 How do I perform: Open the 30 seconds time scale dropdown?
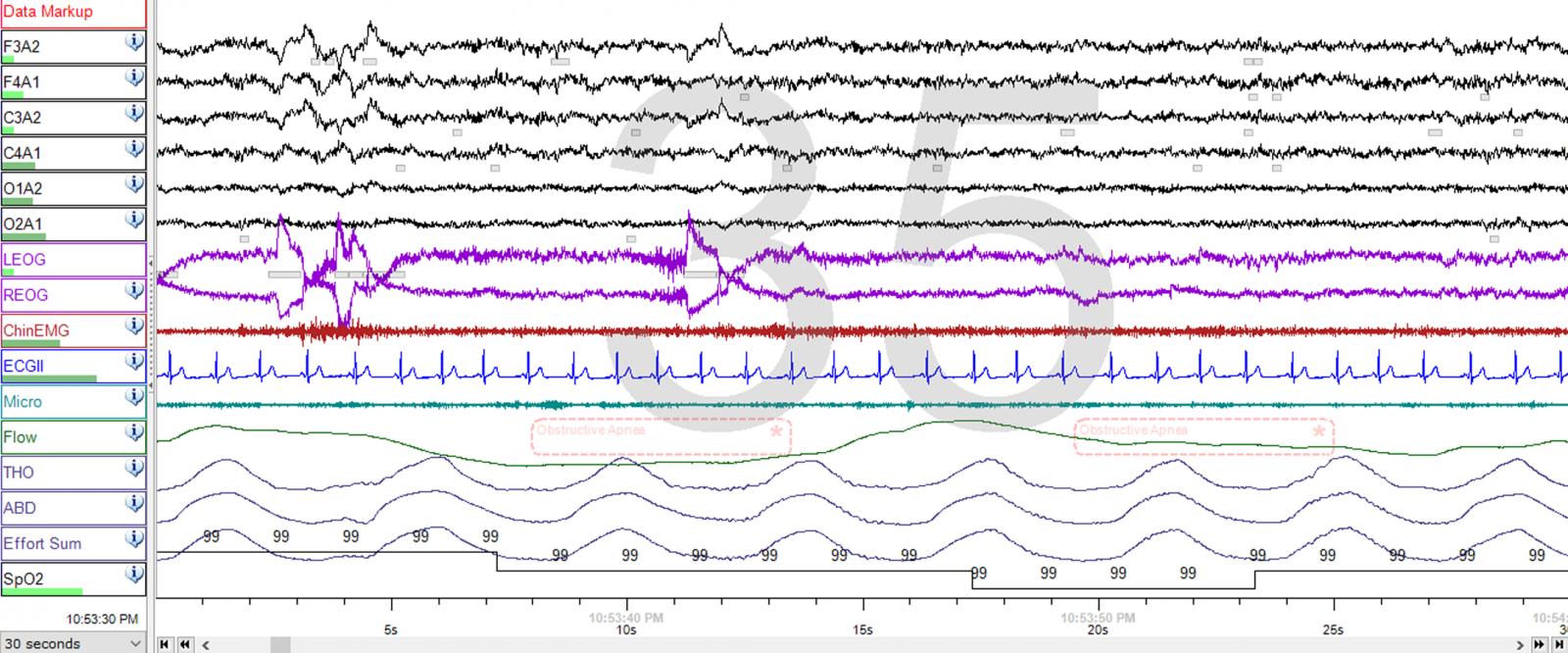pyautogui.click(x=73, y=643)
